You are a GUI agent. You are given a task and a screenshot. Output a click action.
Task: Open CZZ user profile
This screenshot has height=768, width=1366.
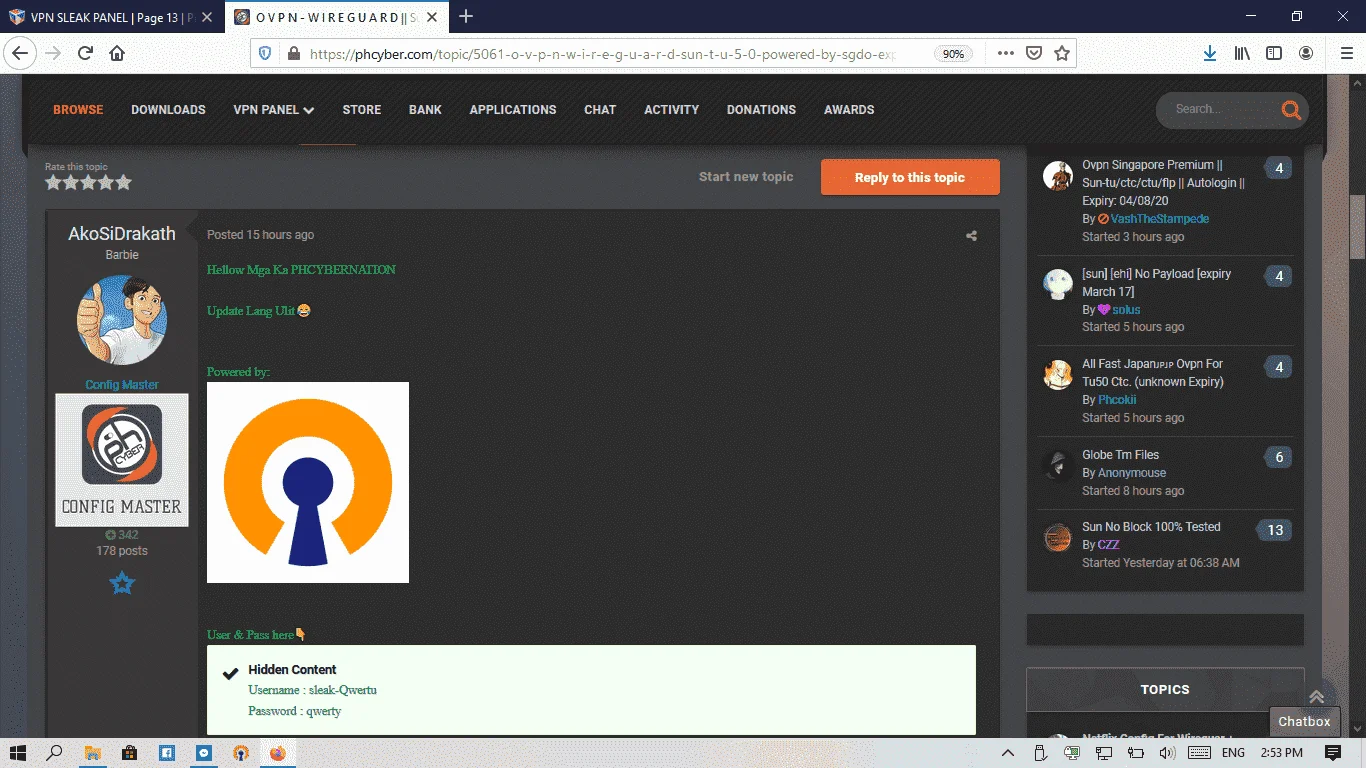(1108, 545)
